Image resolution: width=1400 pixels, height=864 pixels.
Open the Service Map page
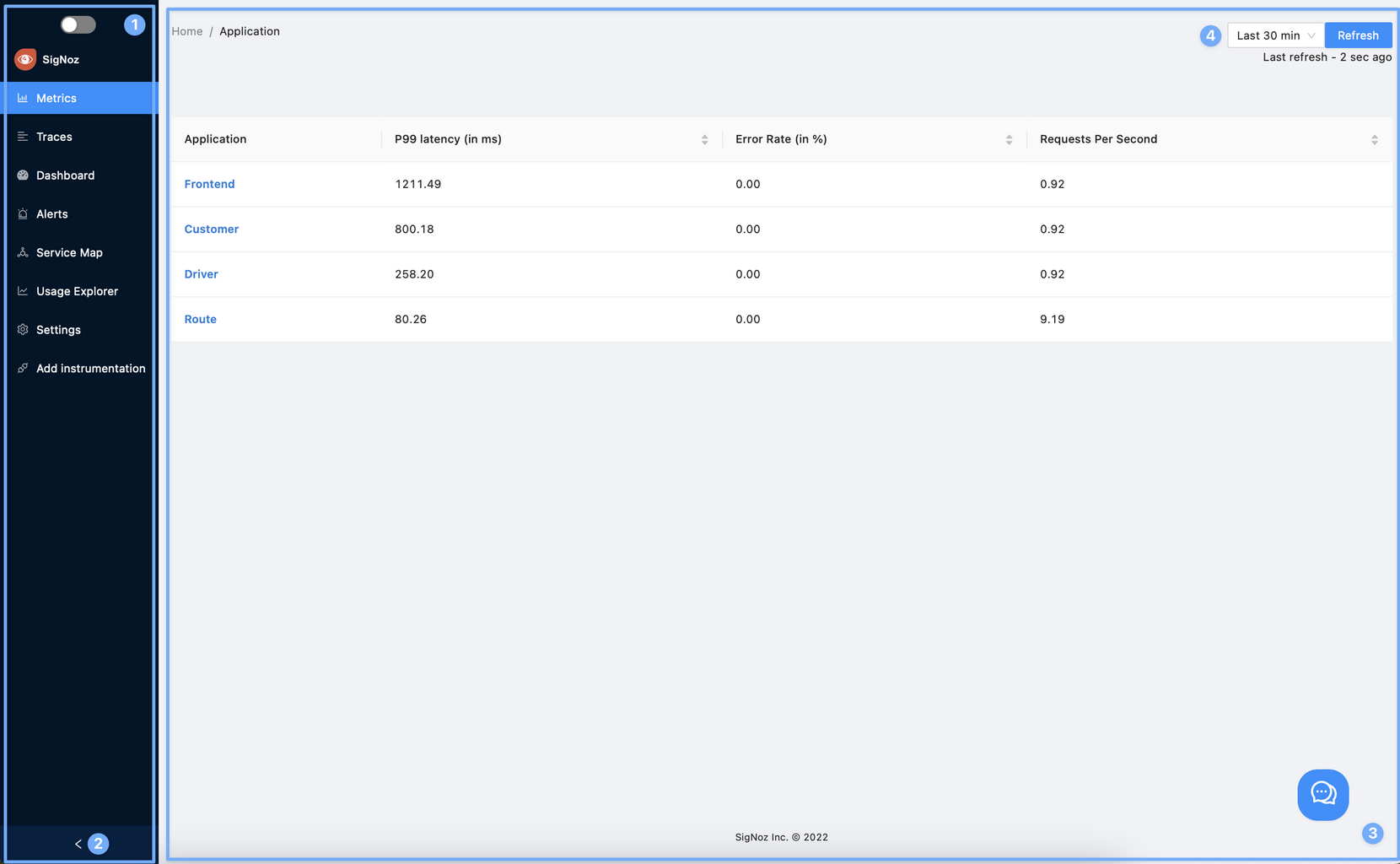(79, 253)
